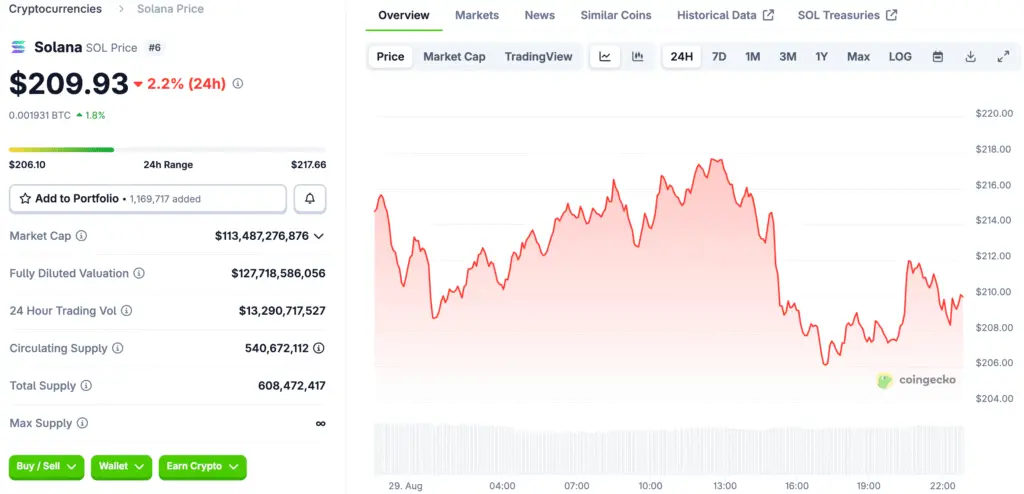This screenshot has height=494, width=1024.
Task: Expand the Market Cap value chevron
Action: click(x=319, y=236)
